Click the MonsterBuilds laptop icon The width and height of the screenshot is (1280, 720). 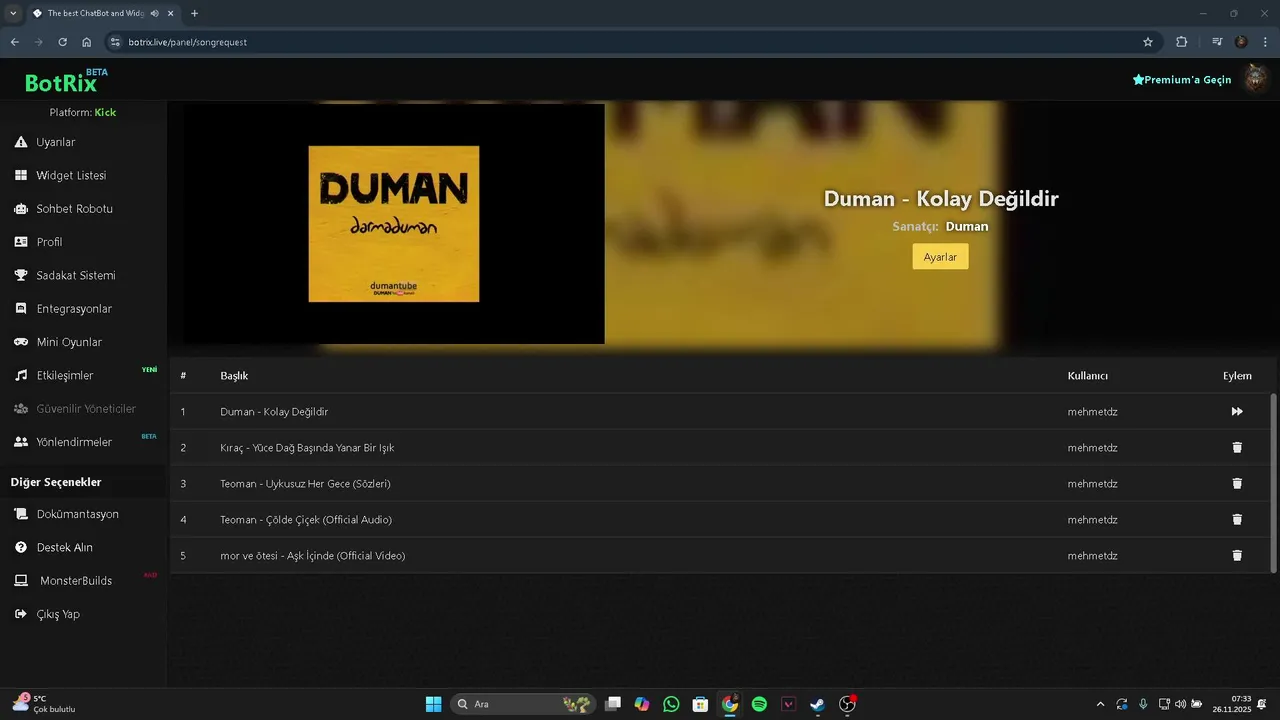click(x=21, y=581)
